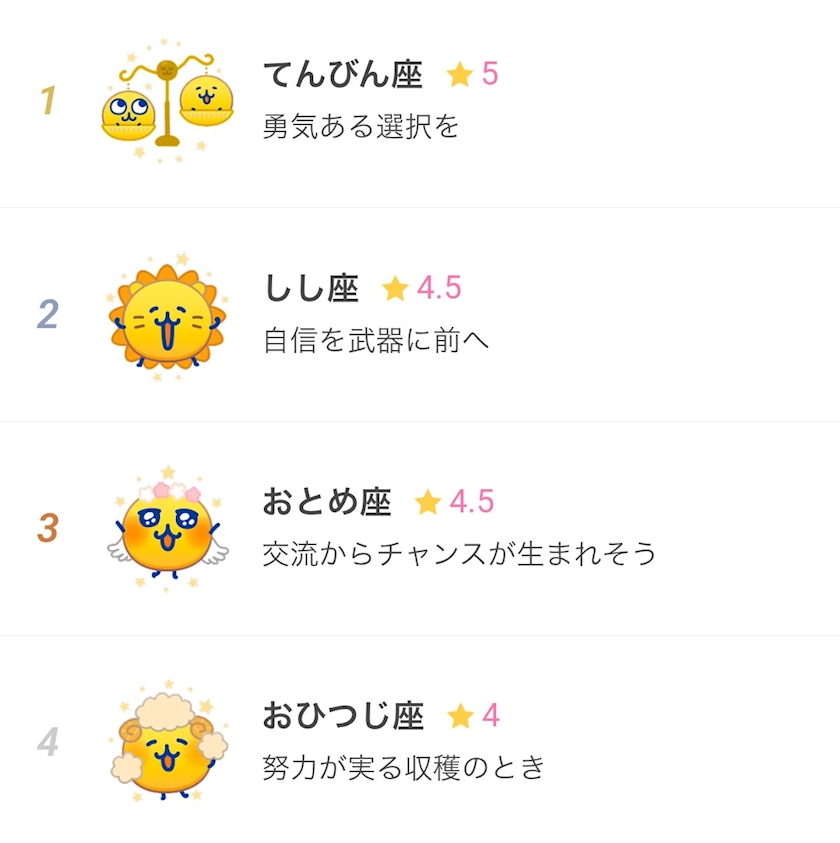
Task: Click the gray rank number 4
Action: click(x=48, y=742)
